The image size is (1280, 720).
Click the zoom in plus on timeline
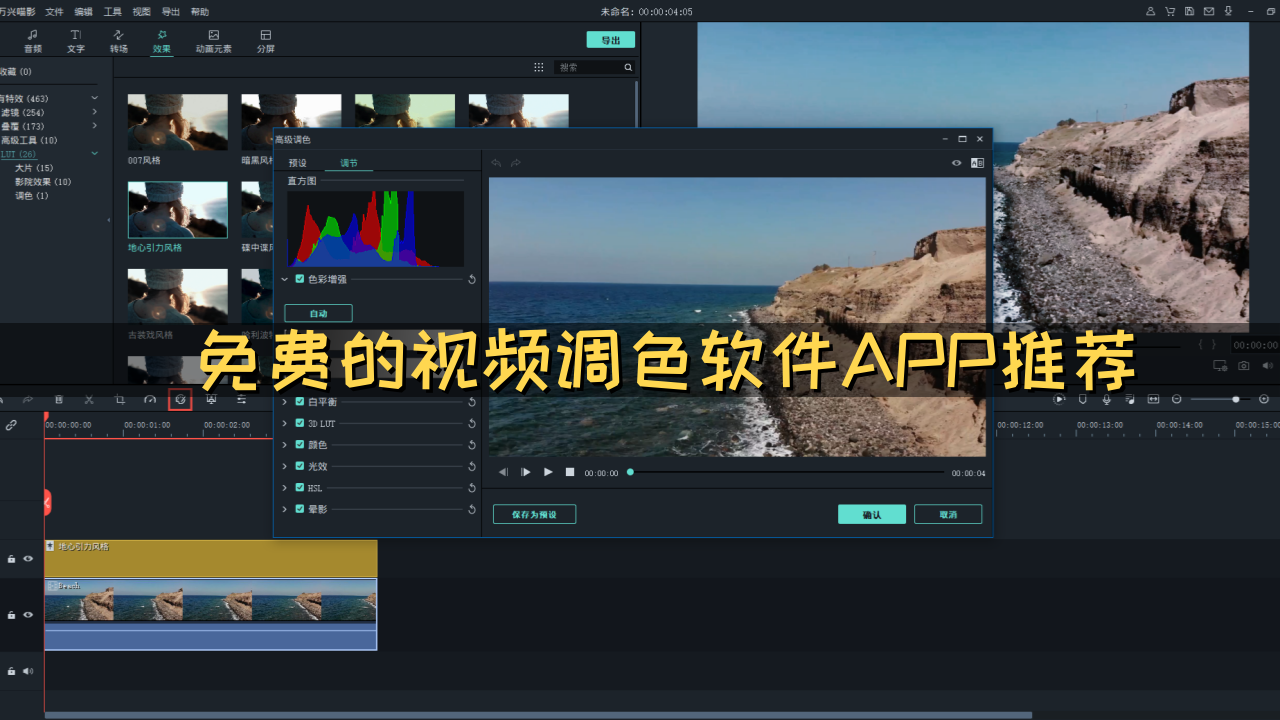[1264, 399]
